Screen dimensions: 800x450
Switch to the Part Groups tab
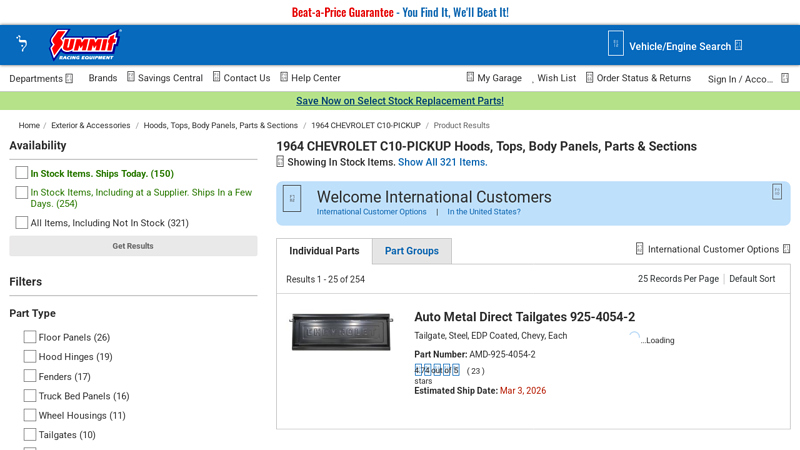pyautogui.click(x=411, y=251)
